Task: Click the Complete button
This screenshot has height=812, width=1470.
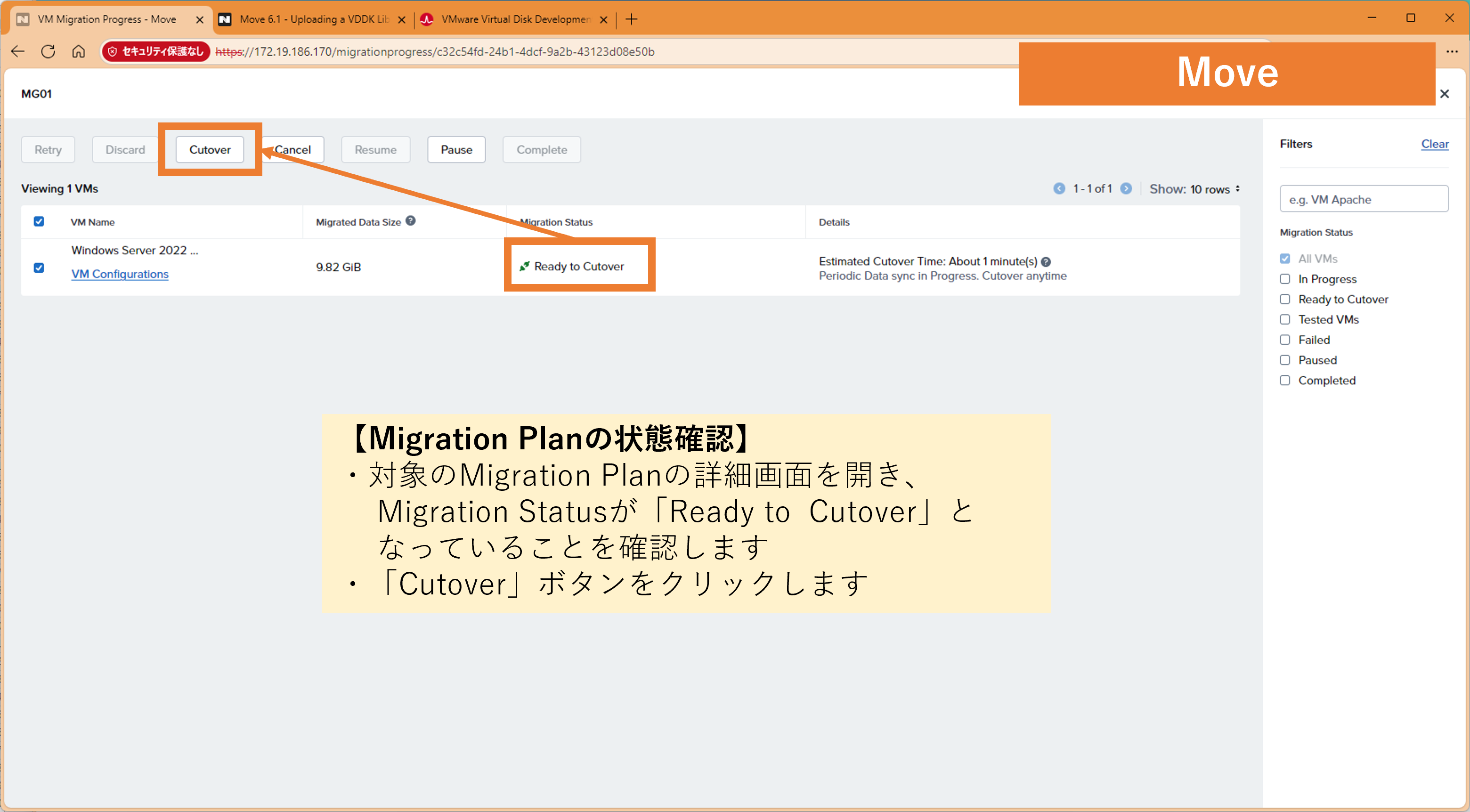Action: click(x=542, y=149)
